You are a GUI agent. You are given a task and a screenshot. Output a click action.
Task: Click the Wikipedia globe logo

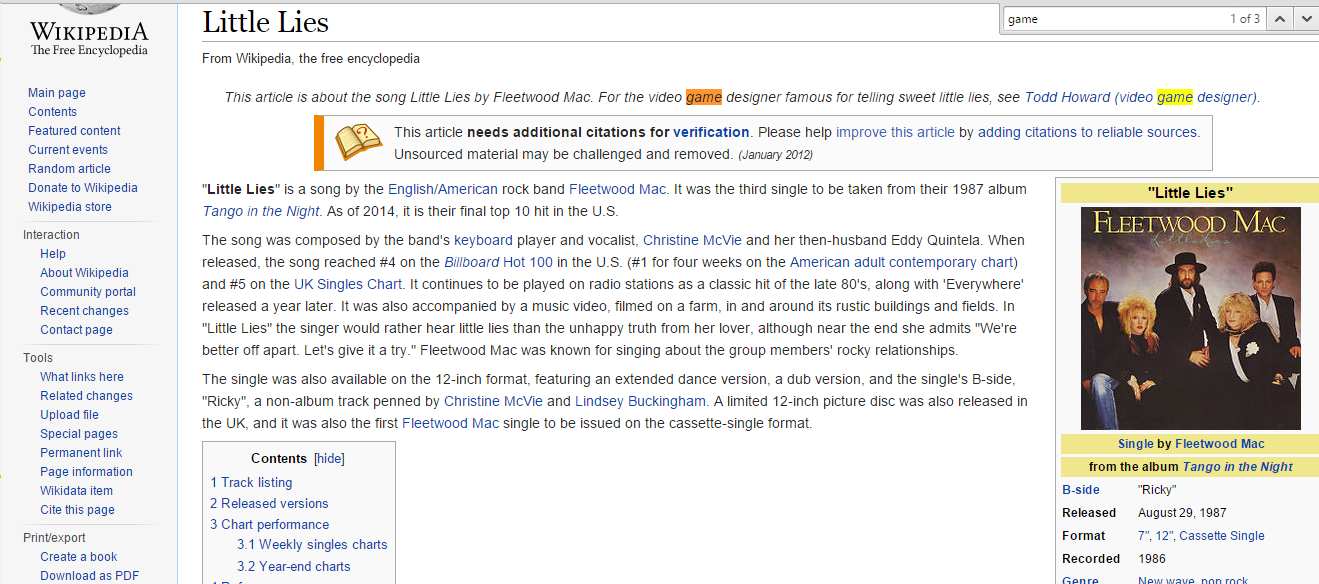point(89,8)
